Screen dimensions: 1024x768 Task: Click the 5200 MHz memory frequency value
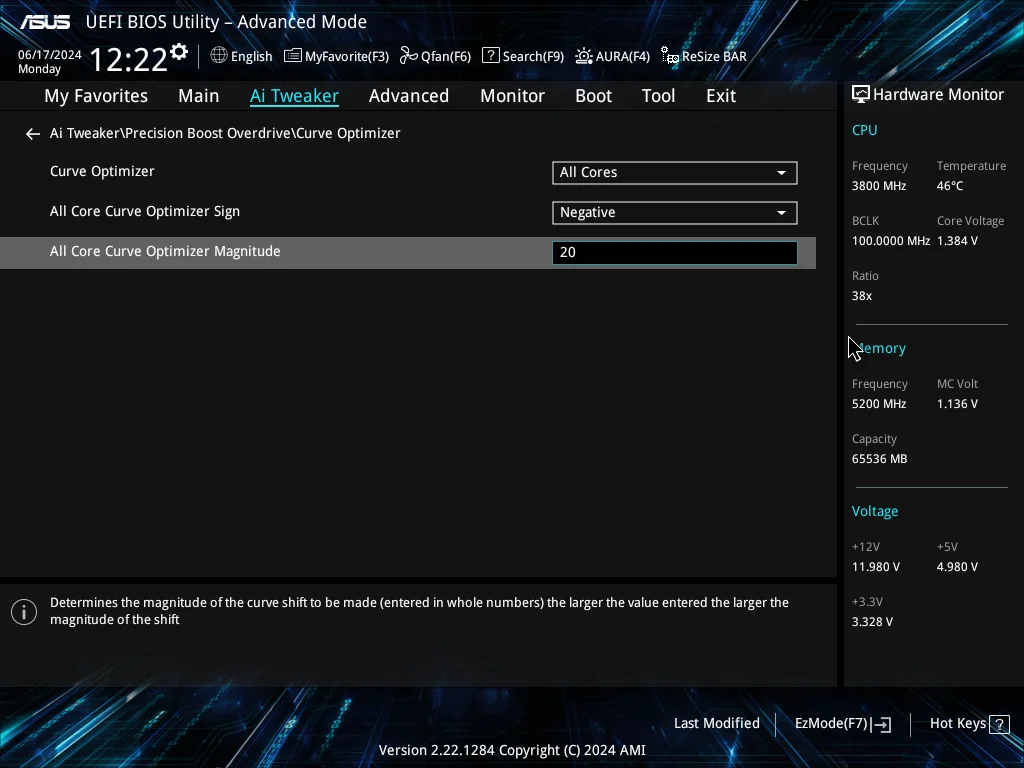879,404
